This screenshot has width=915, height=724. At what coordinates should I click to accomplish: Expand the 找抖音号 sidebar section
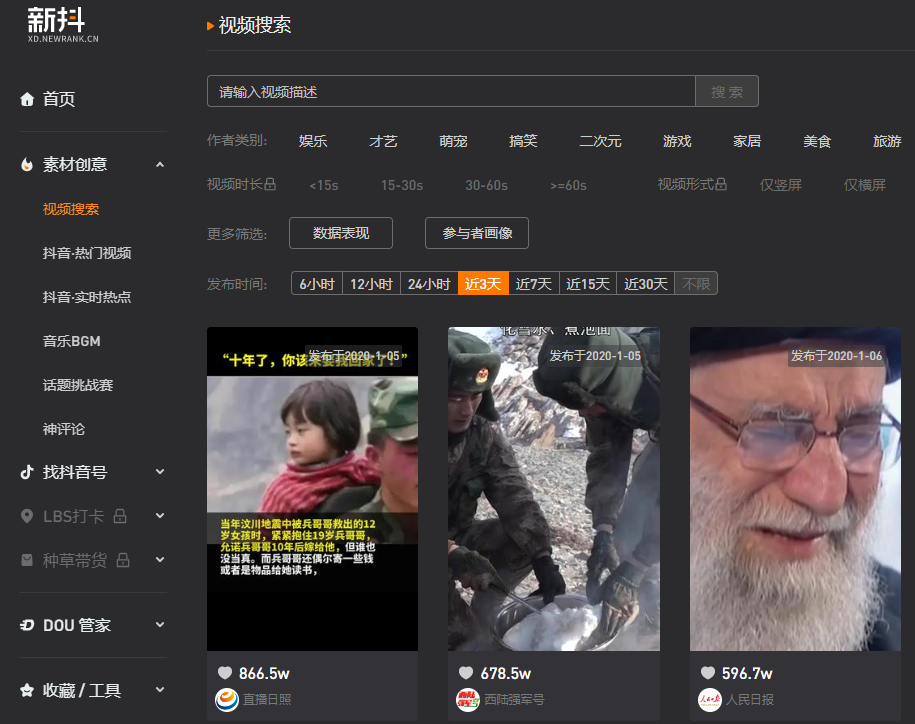pos(158,471)
